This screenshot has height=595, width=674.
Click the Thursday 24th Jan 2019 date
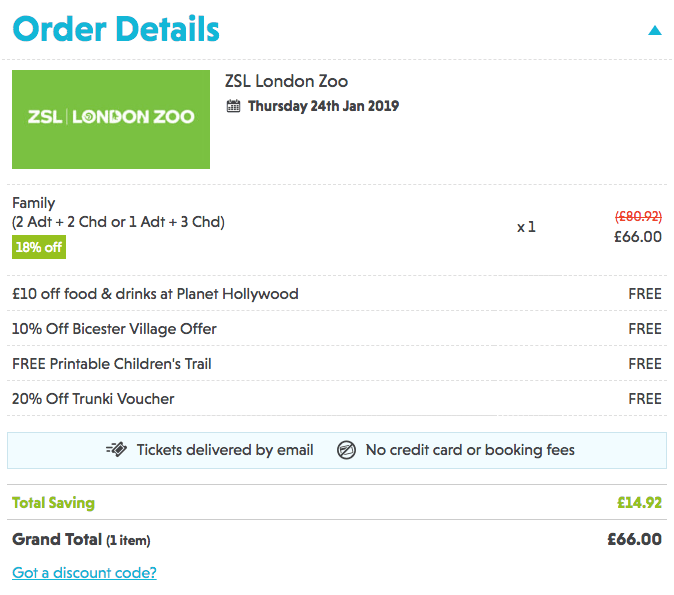tap(323, 106)
